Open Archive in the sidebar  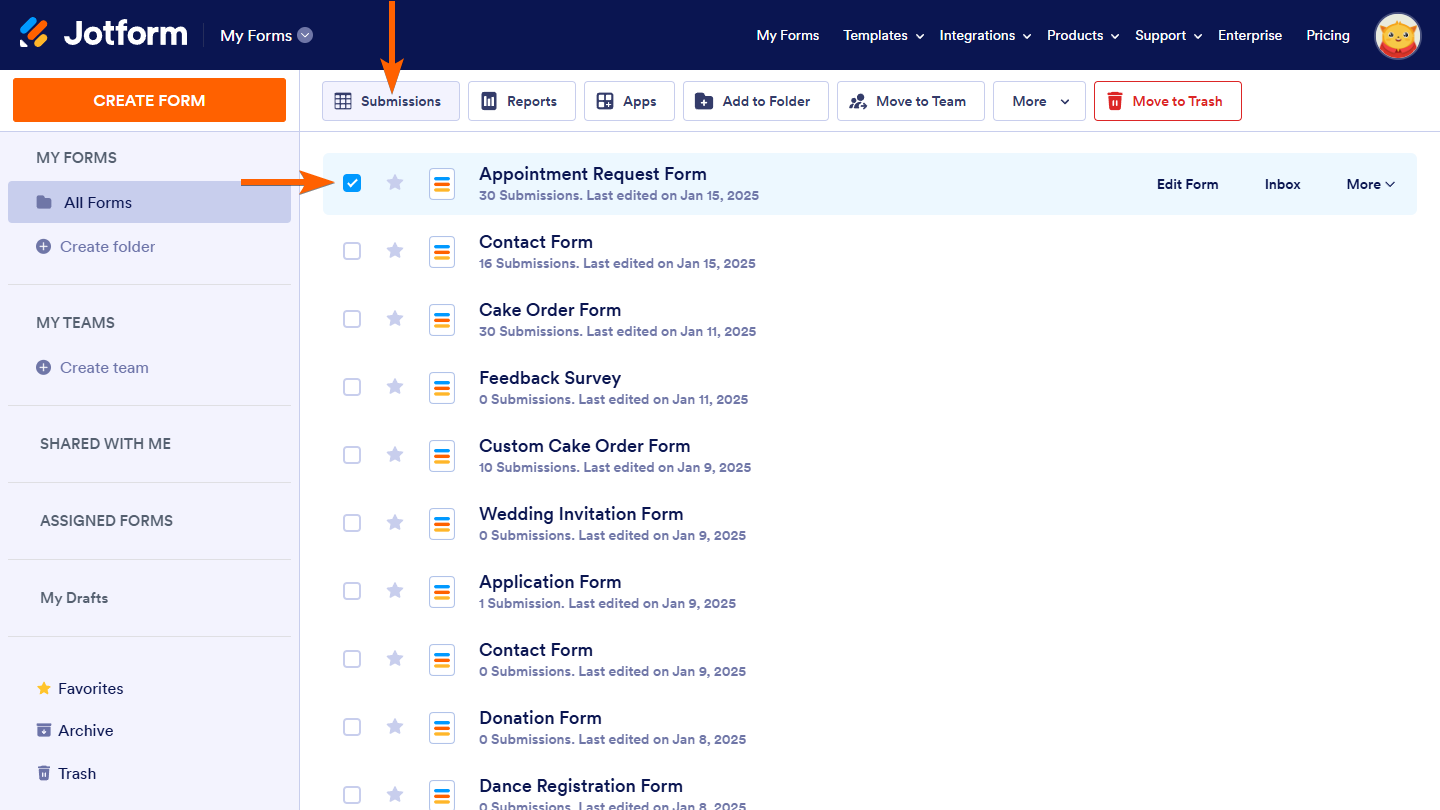click(75, 730)
